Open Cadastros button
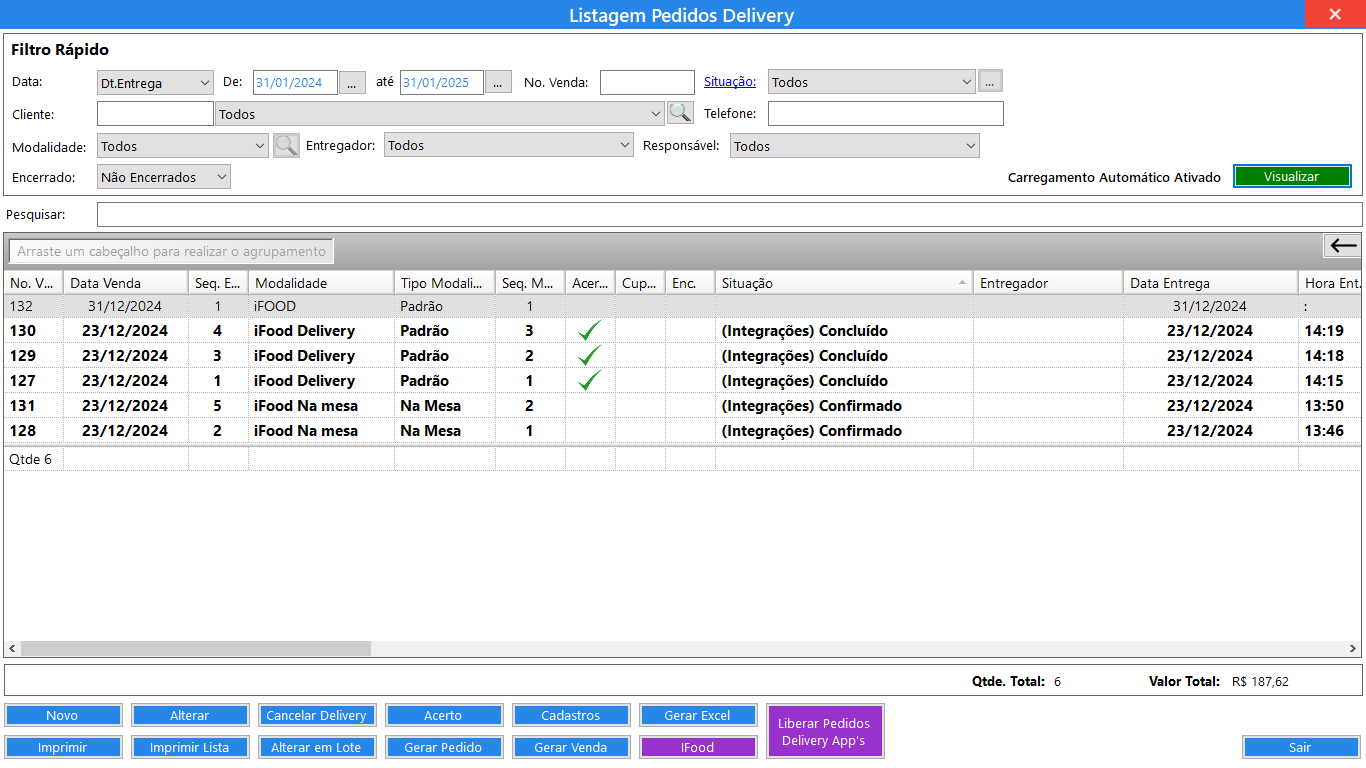Viewport: 1366px width, 768px height. (571, 715)
